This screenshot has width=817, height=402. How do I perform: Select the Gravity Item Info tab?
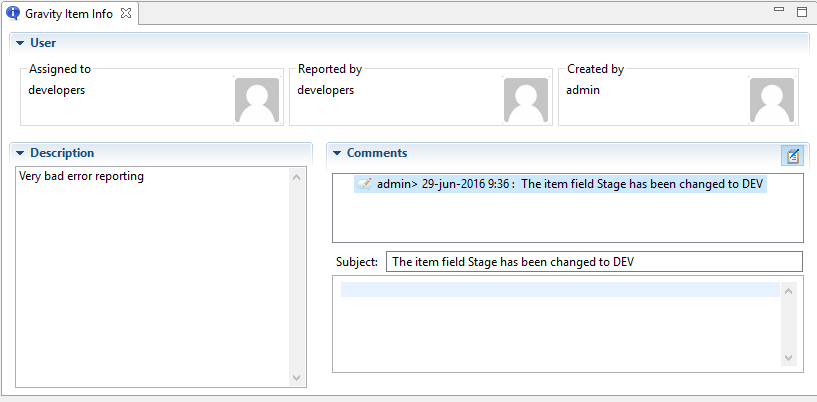tap(68, 13)
